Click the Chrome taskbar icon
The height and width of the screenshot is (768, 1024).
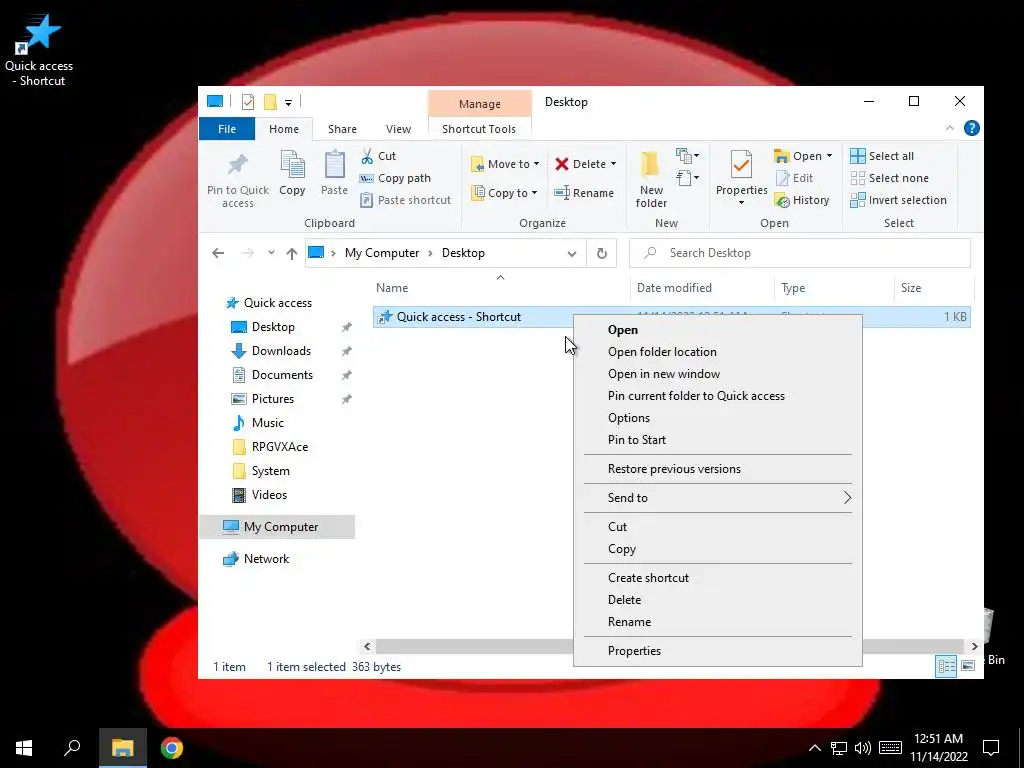click(172, 748)
